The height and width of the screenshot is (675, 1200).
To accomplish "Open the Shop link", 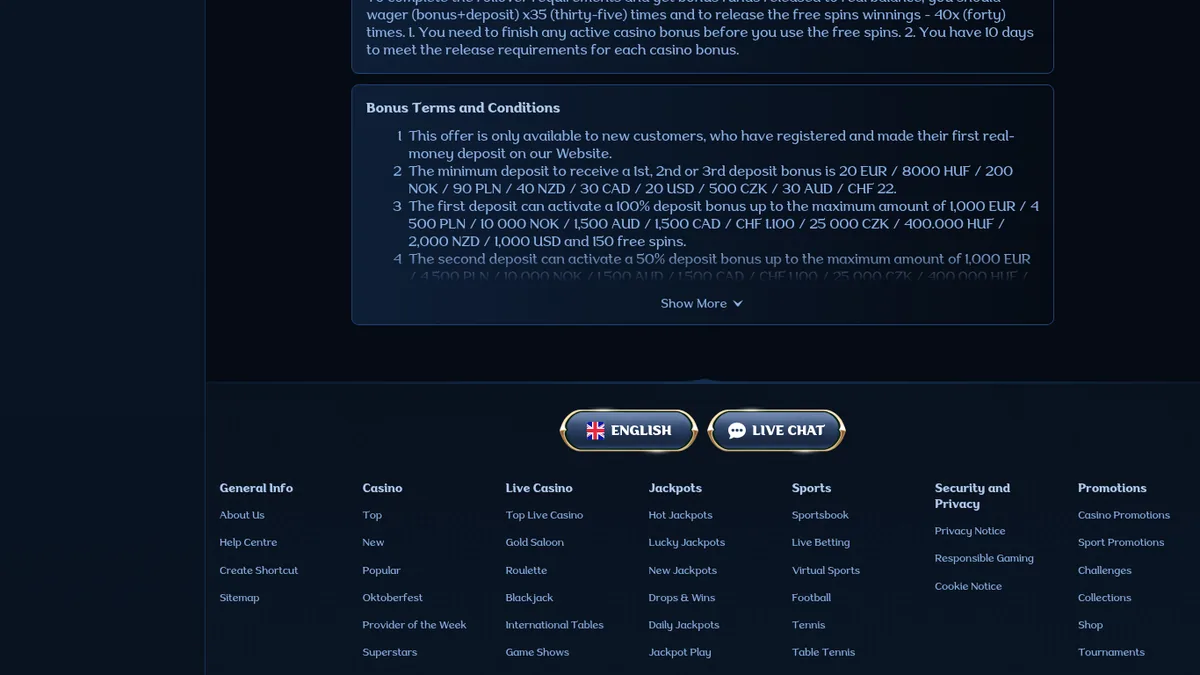I will (x=1091, y=625).
